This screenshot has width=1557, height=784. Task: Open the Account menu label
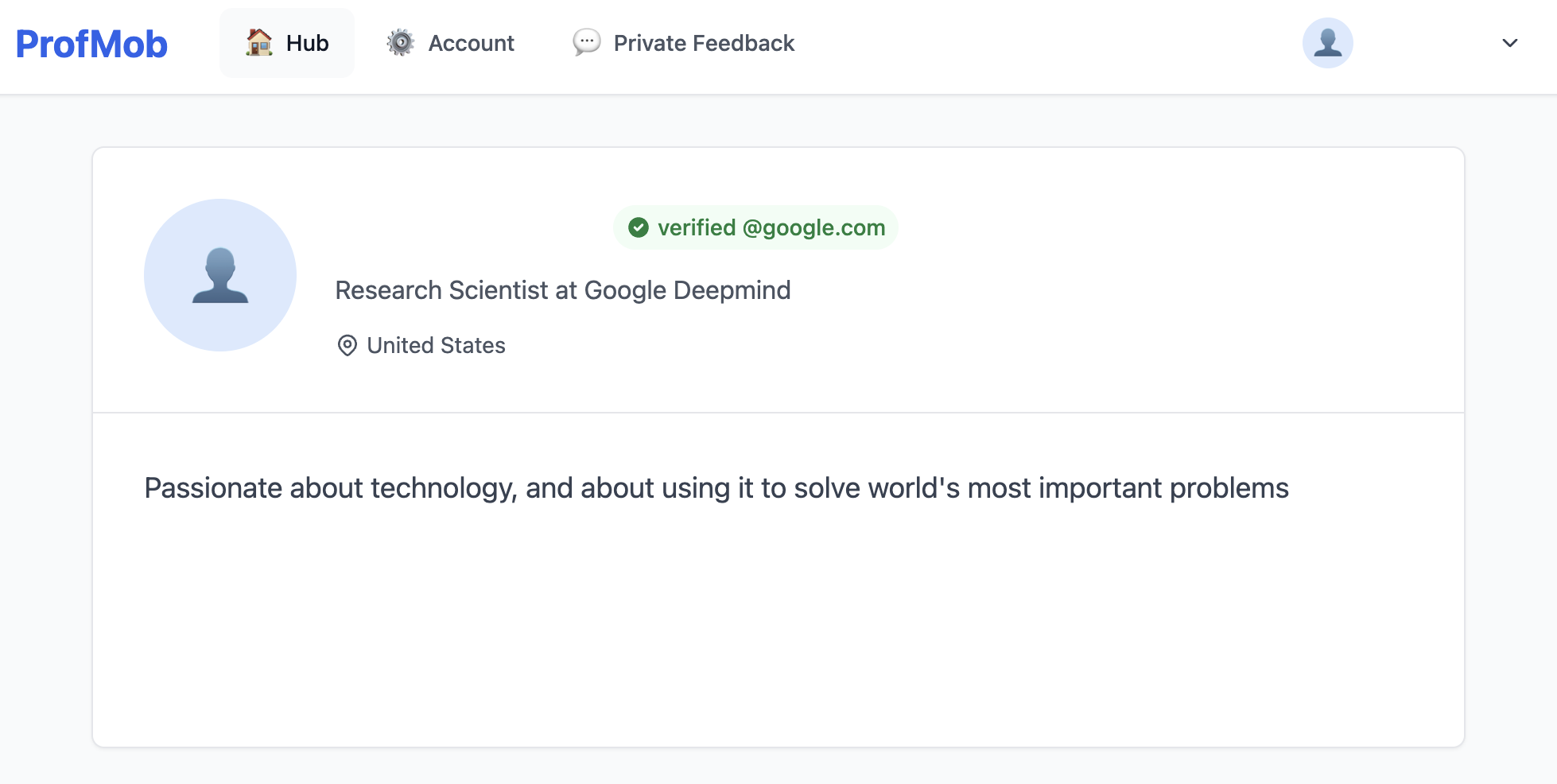click(472, 43)
